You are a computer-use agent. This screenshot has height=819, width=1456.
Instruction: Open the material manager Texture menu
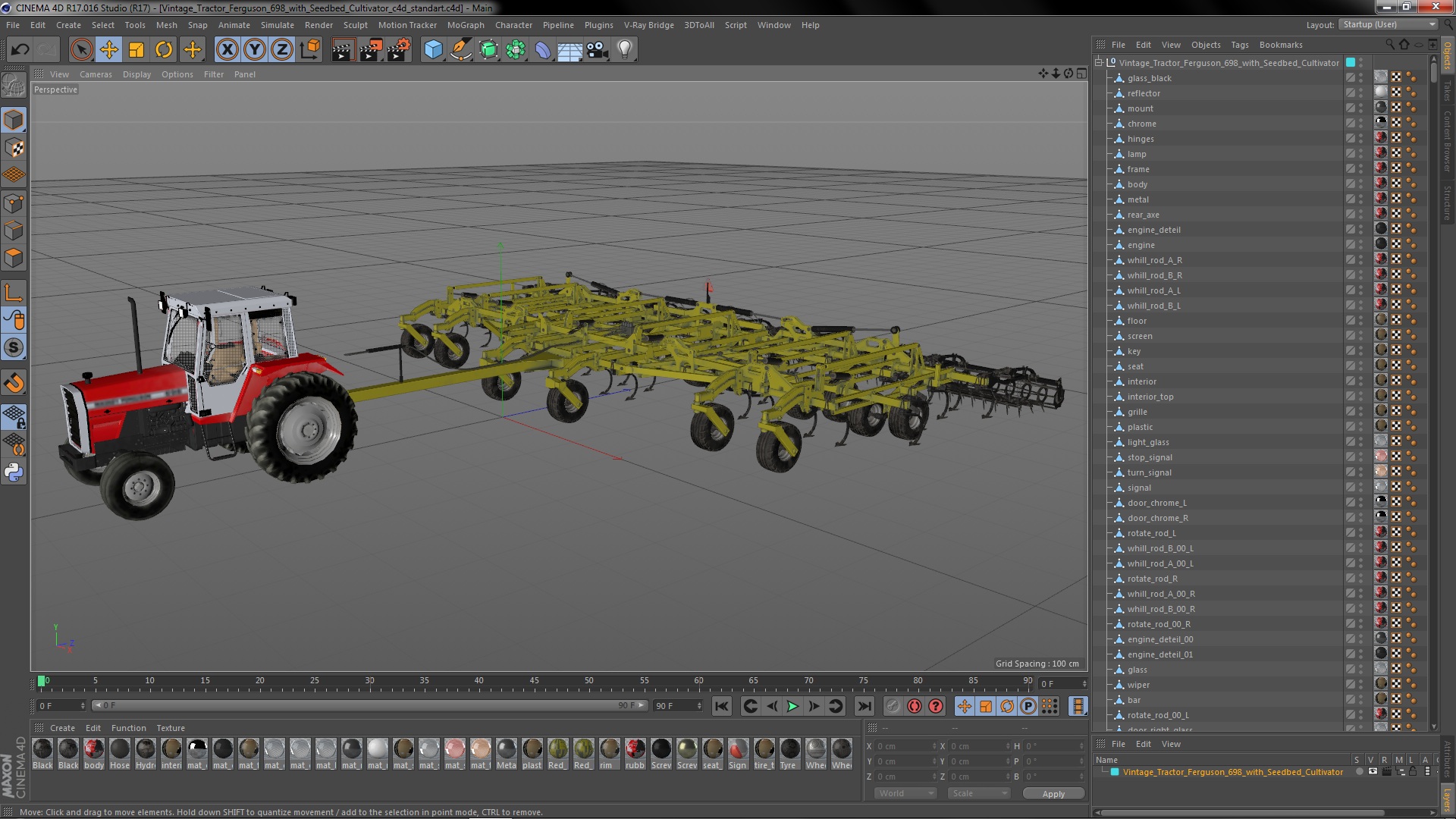click(171, 728)
